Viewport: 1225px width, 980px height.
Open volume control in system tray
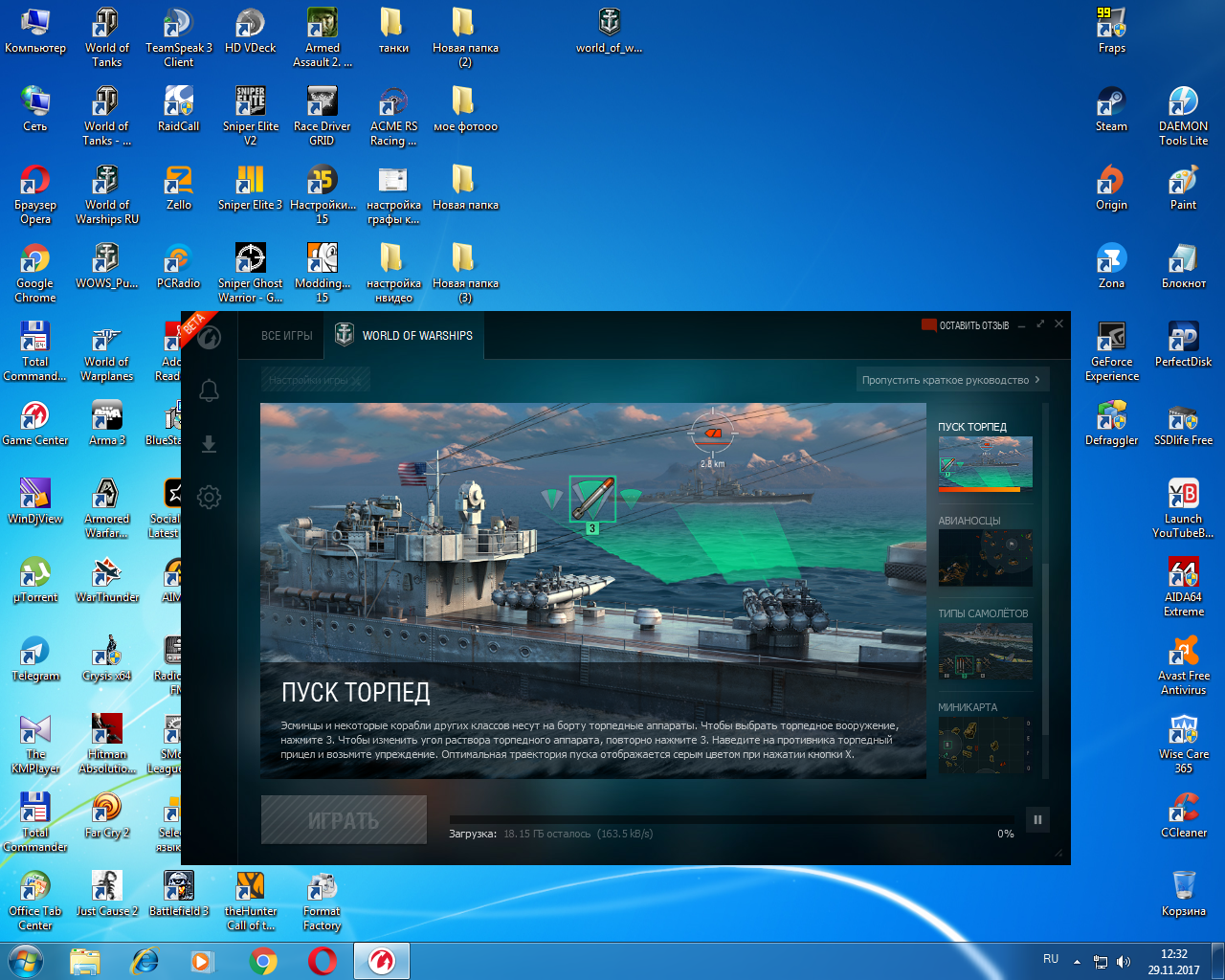pyautogui.click(x=1124, y=961)
